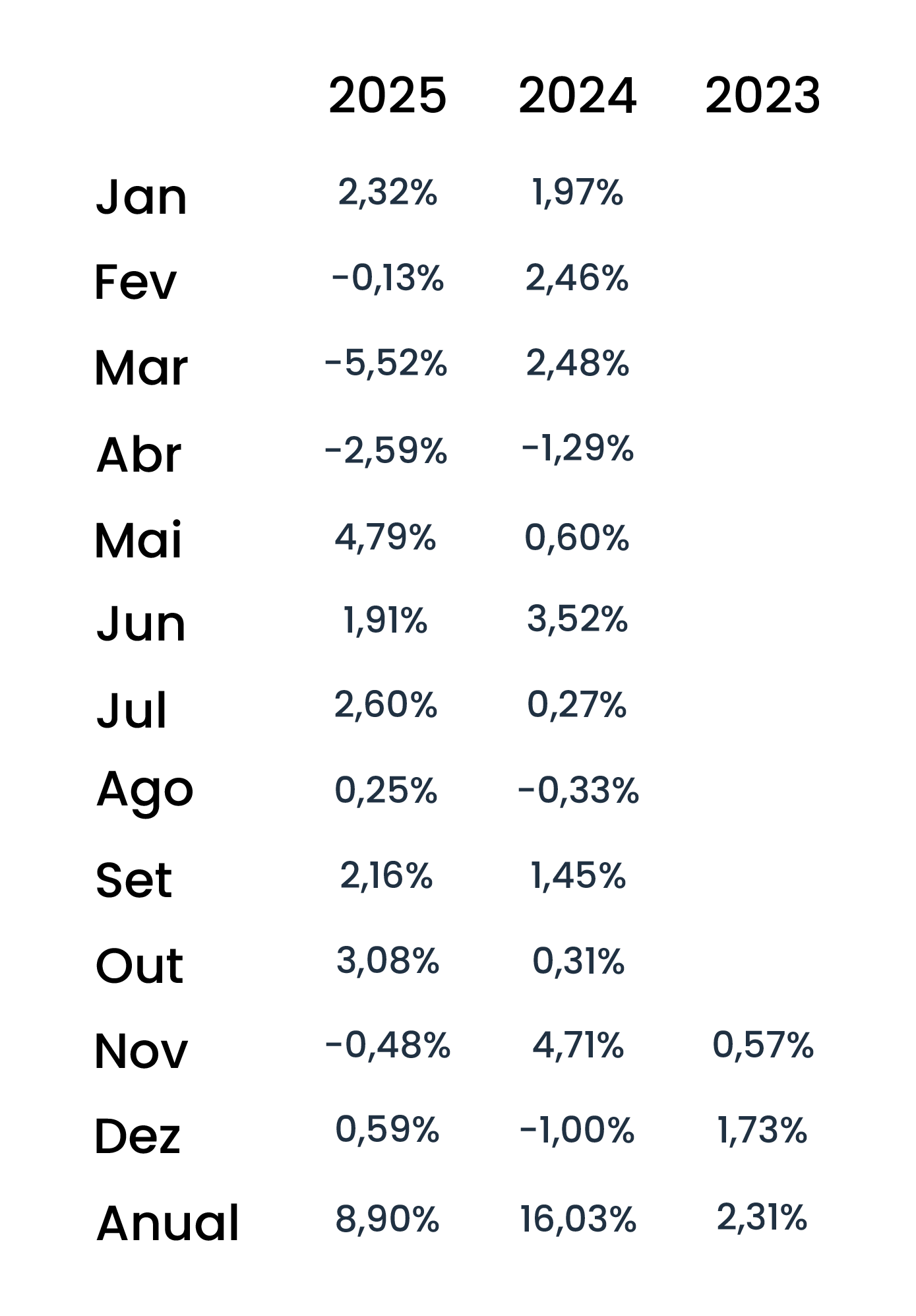Image resolution: width=916 pixels, height=1316 pixels.
Task: Click the Anual 2025 value 8,90%
Action: tap(387, 1219)
